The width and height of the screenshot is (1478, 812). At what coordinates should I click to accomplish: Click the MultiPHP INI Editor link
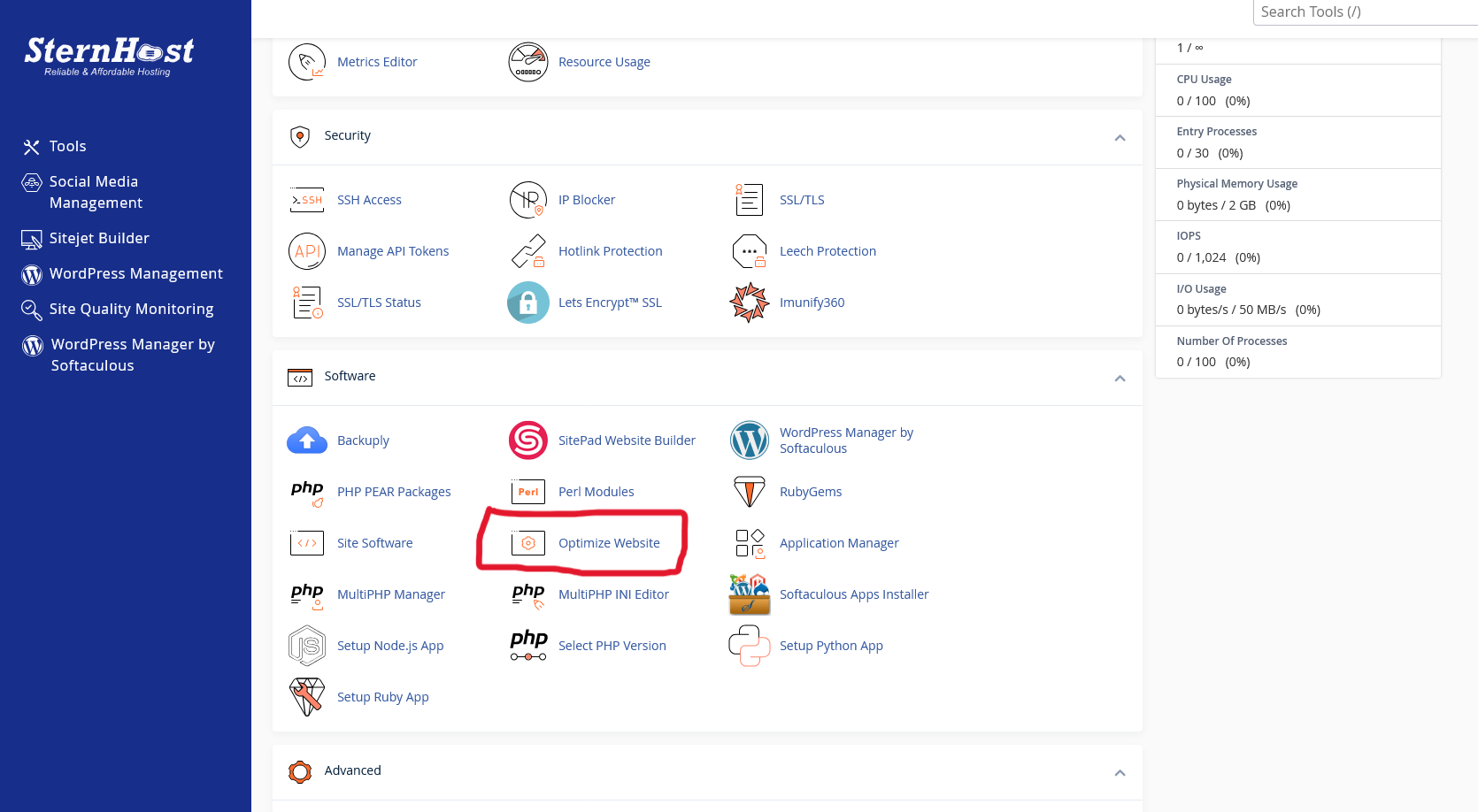point(613,594)
